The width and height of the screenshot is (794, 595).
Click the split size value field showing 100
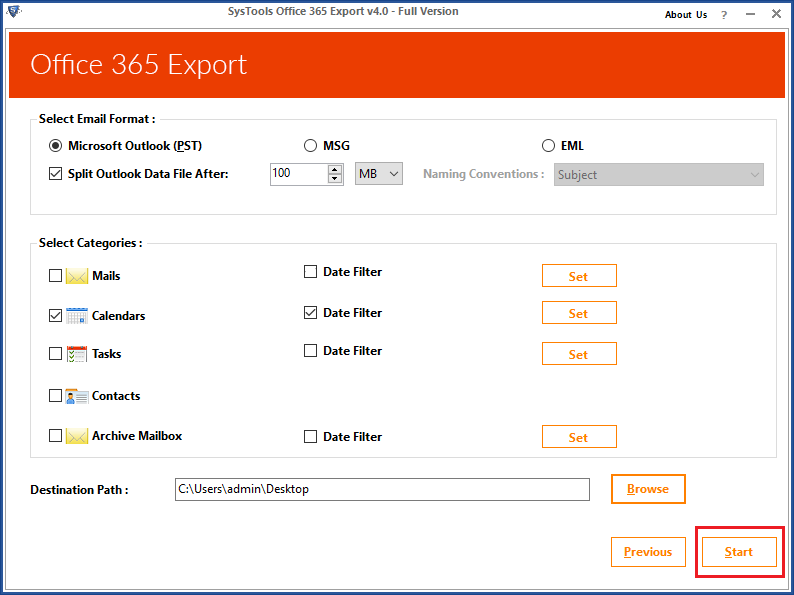[x=299, y=174]
